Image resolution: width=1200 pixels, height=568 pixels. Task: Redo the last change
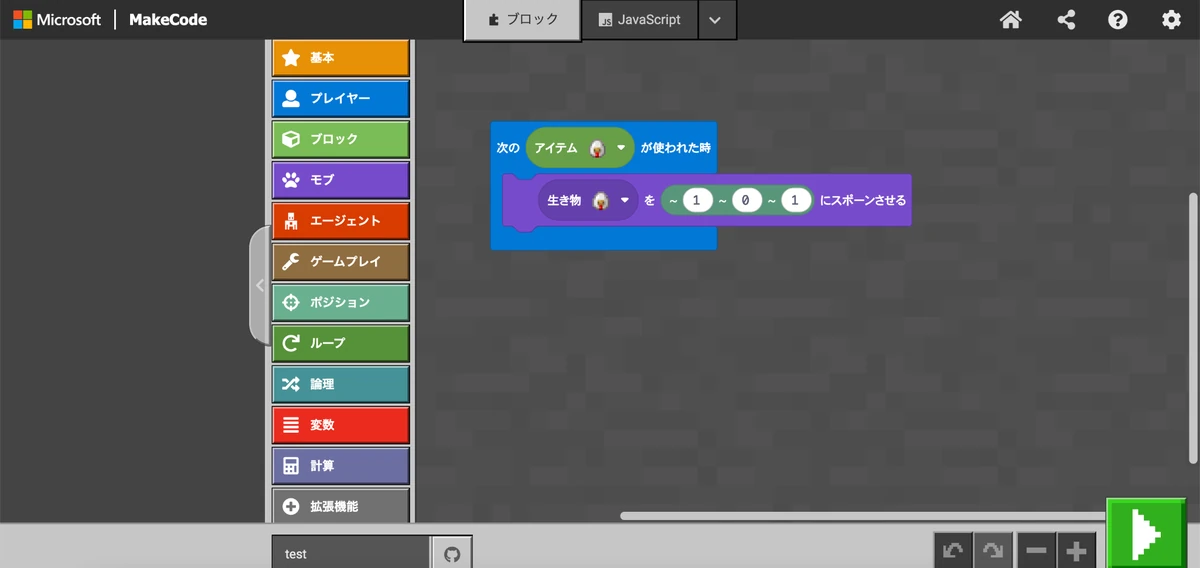point(994,550)
